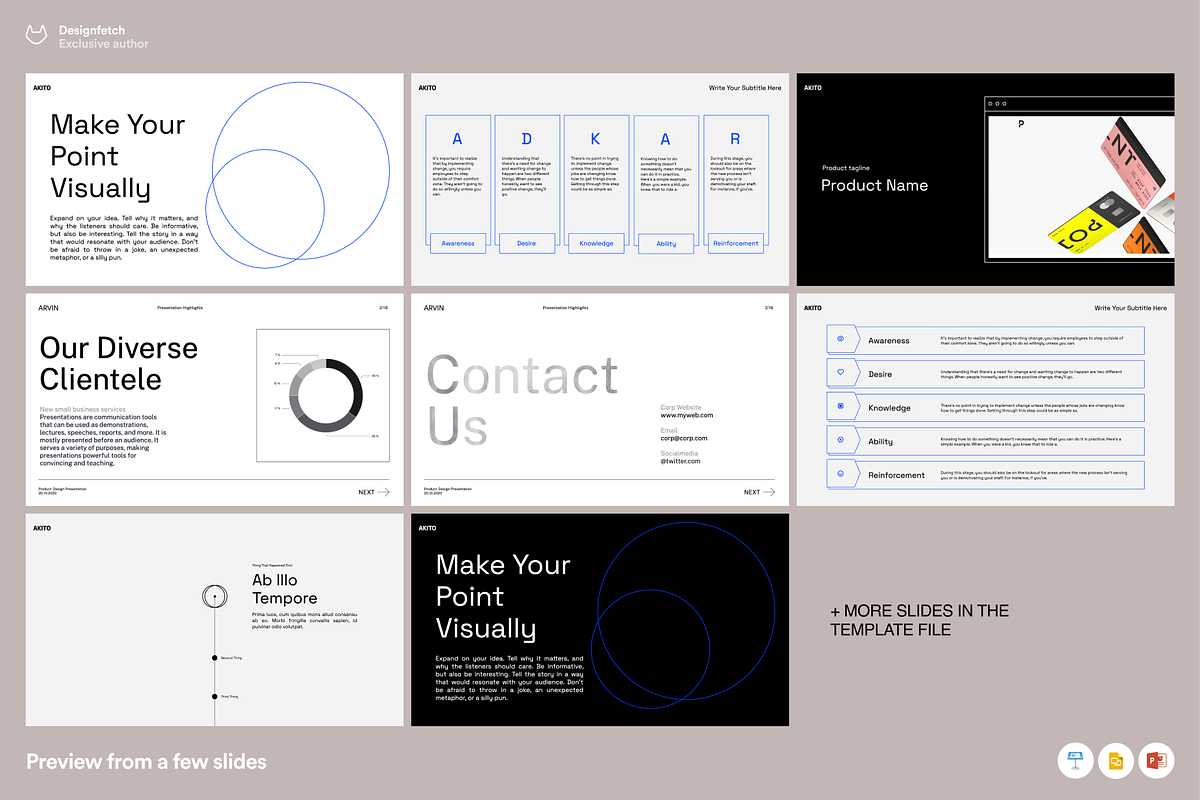Click the eye icon in the Awareness row
Viewport: 1200px width, 800px height.
click(x=840, y=340)
